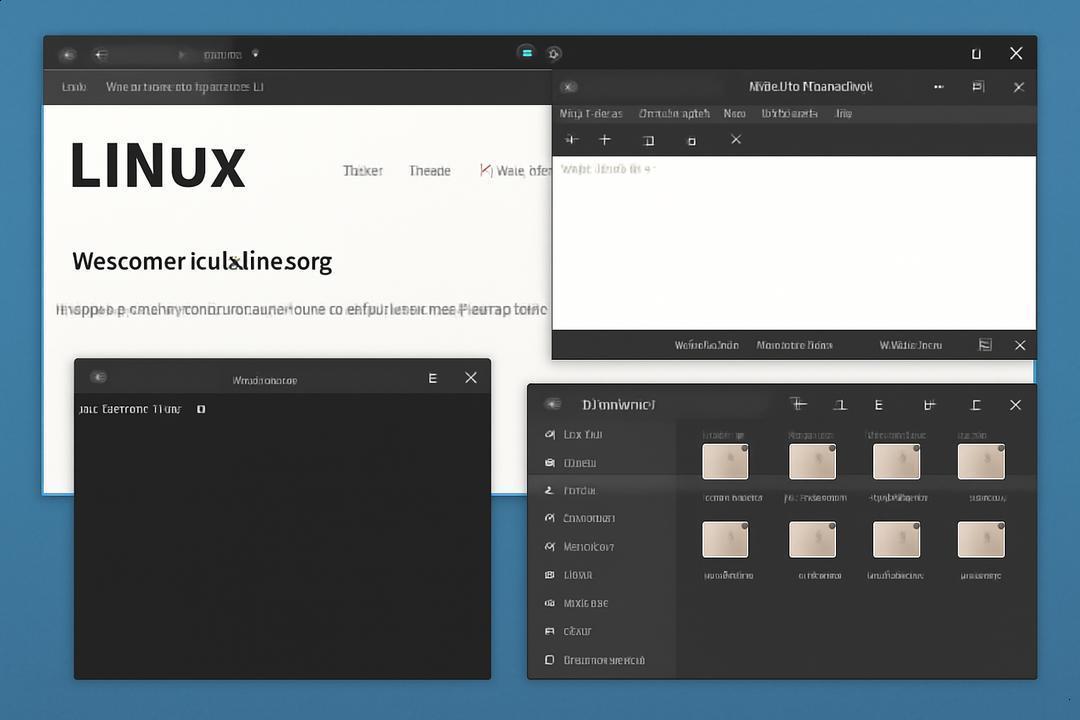
Task: Click the third status bar label starting with "W"
Action: click(911, 345)
